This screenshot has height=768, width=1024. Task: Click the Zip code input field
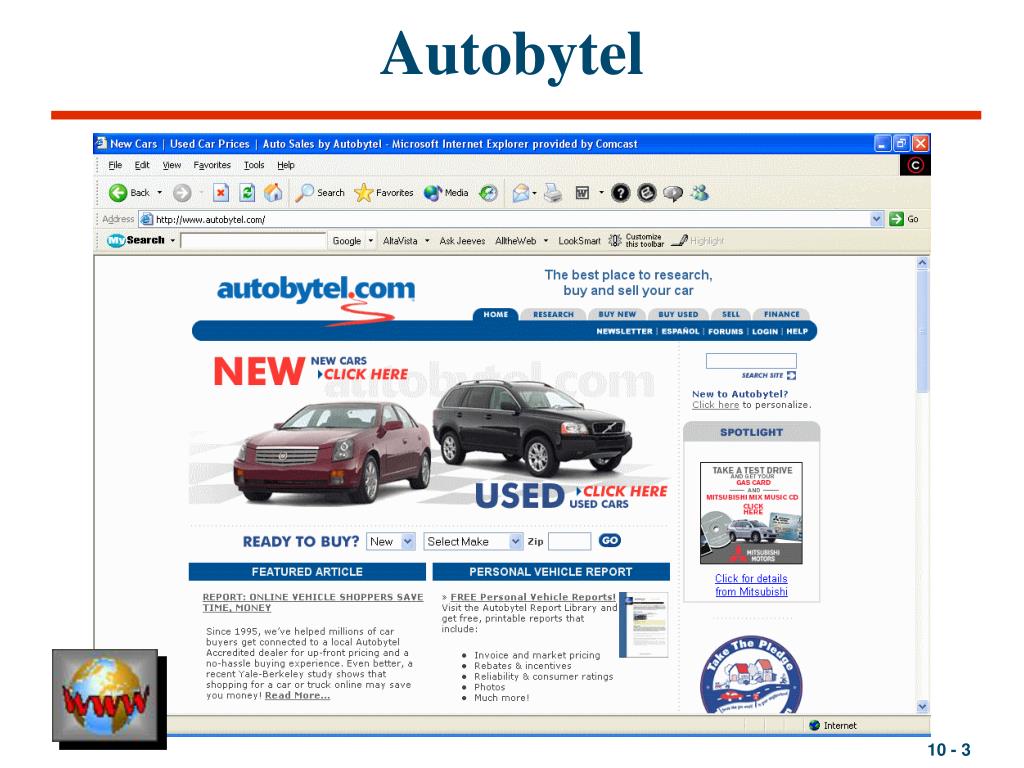pos(569,541)
